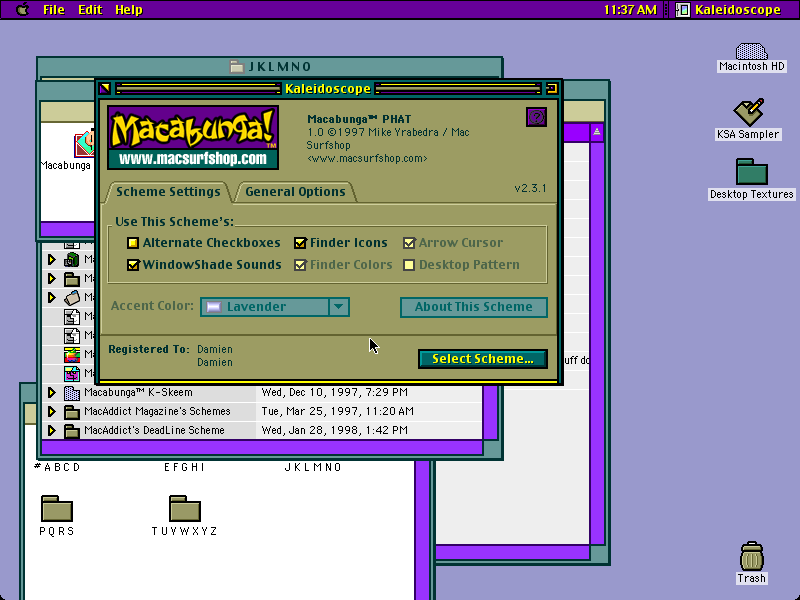800x600 pixels.
Task: Switch to the Scheme Settings tab
Action: (x=168, y=192)
